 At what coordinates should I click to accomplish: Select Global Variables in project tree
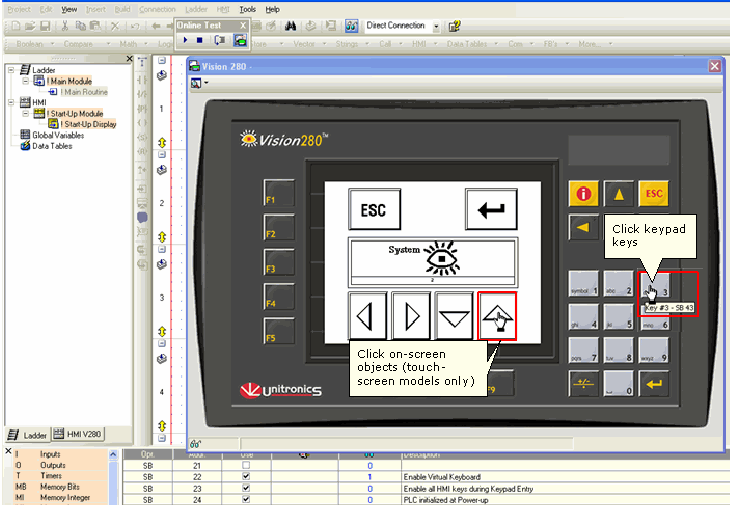58,135
